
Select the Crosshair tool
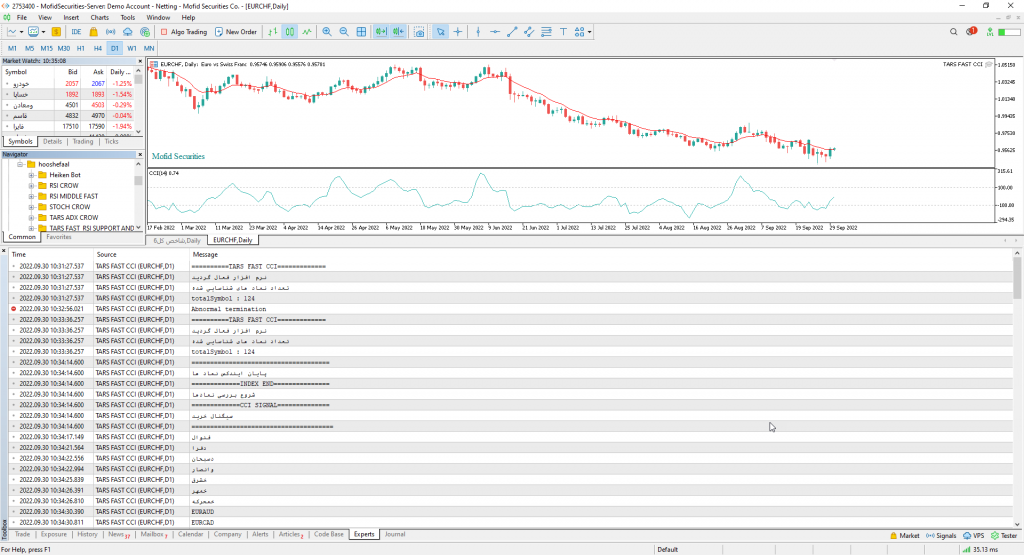(459, 32)
